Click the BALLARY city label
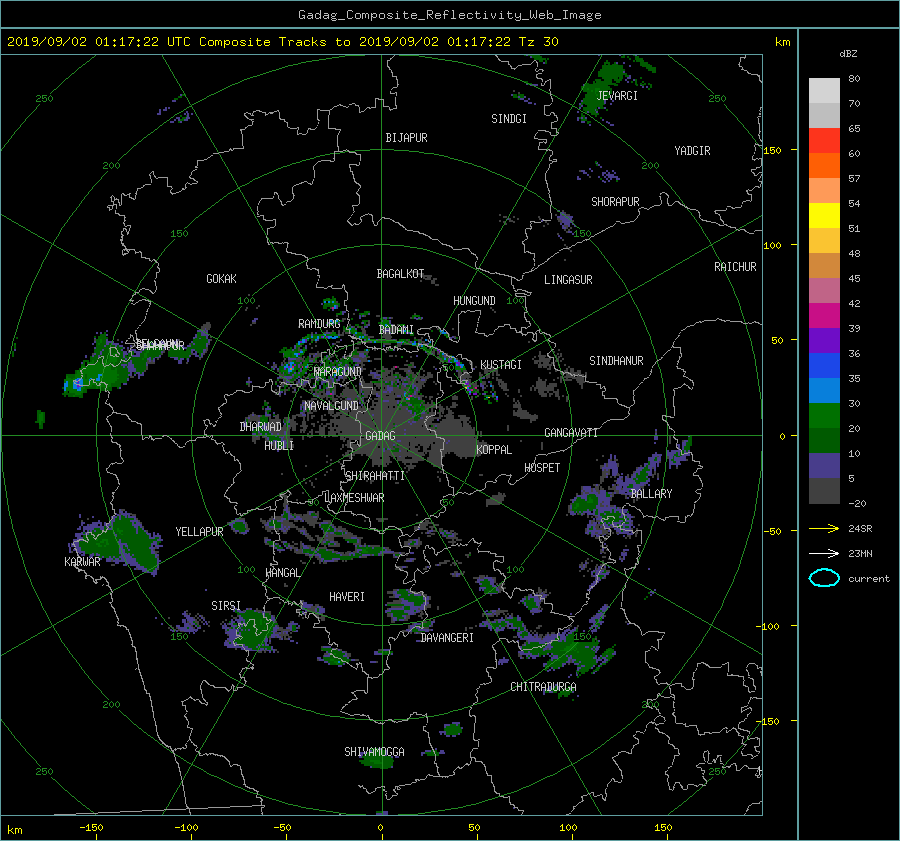The height and width of the screenshot is (841, 900). 651,494
